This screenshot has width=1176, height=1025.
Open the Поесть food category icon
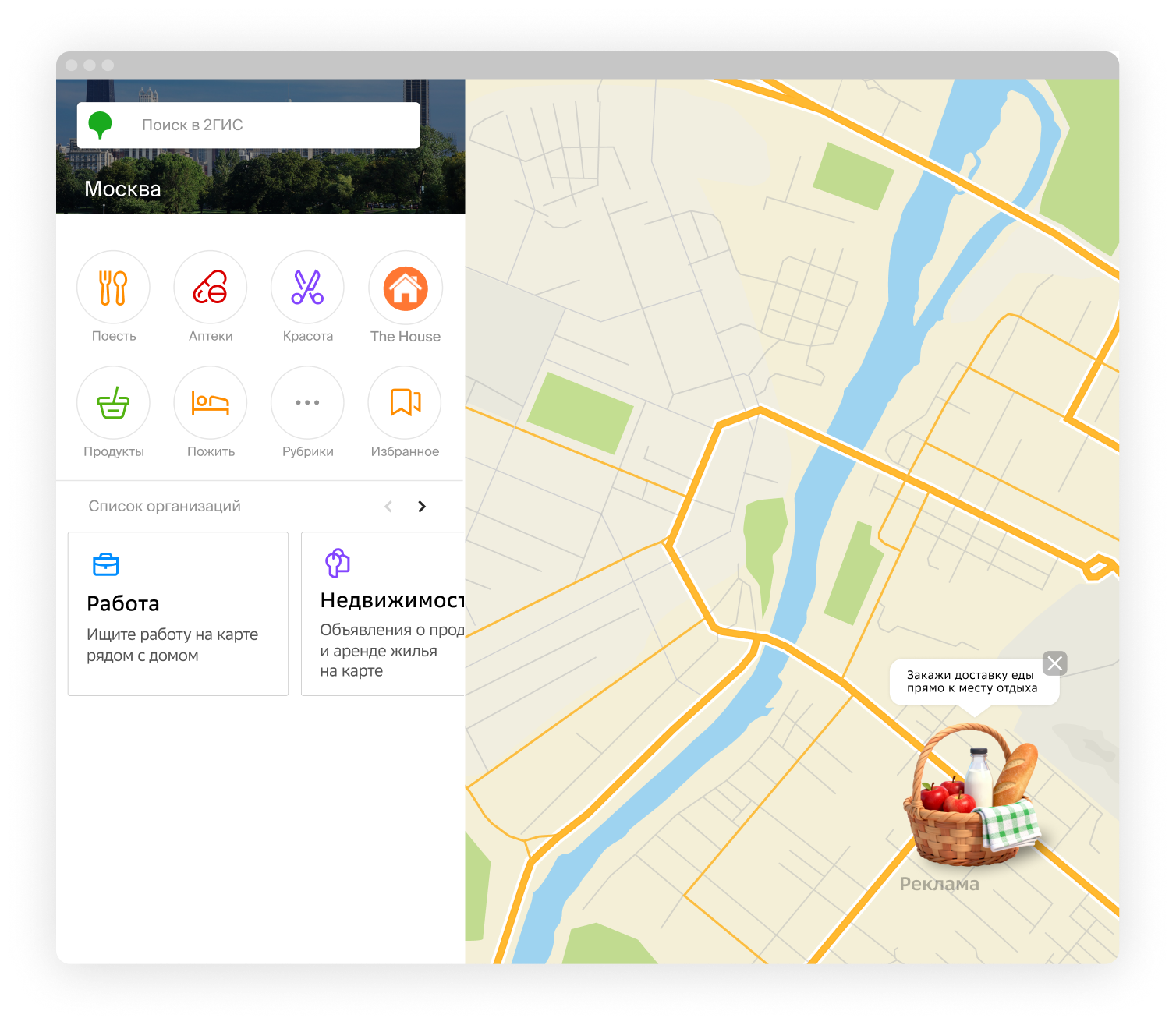113,288
